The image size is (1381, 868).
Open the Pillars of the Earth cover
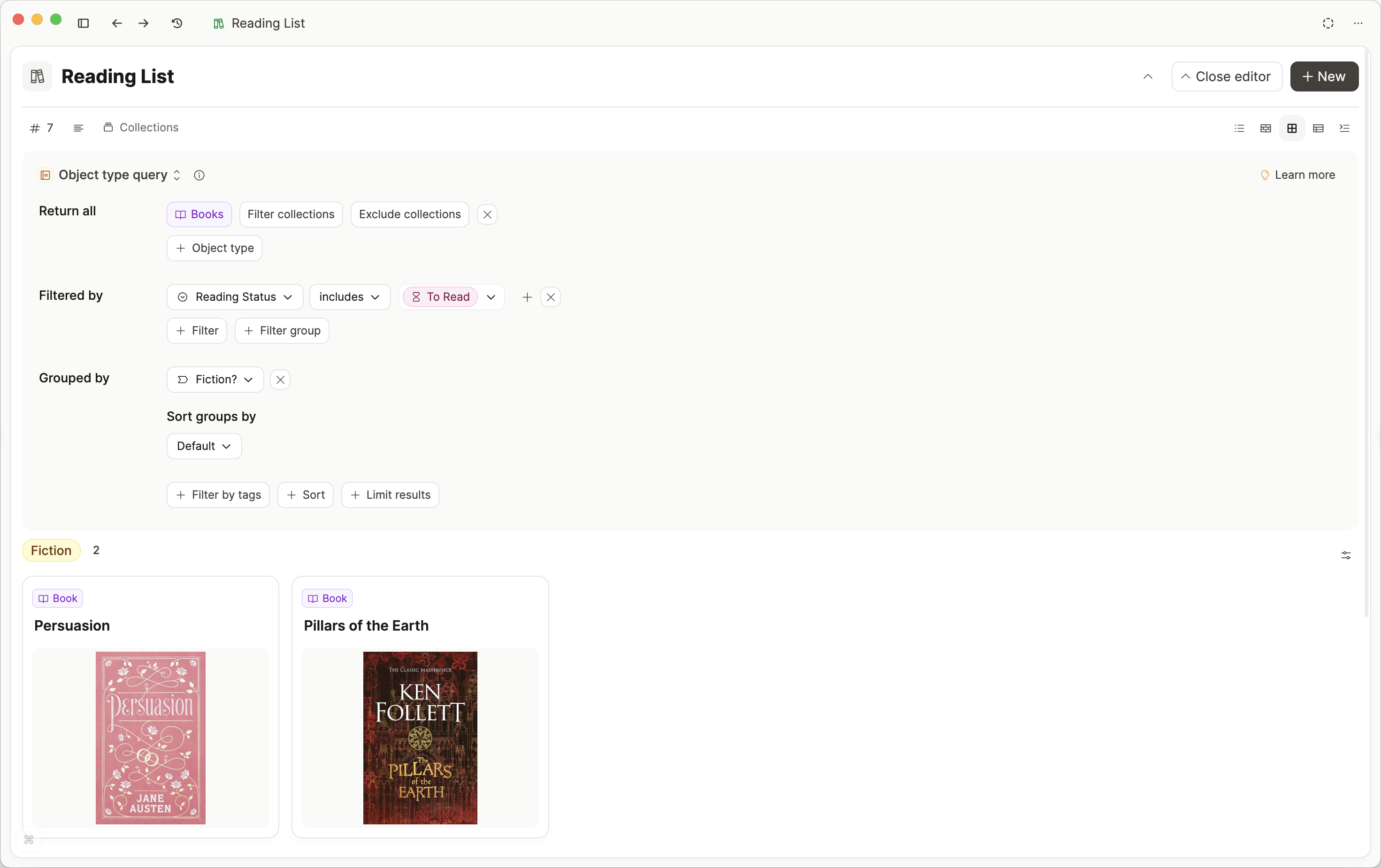[x=420, y=737]
